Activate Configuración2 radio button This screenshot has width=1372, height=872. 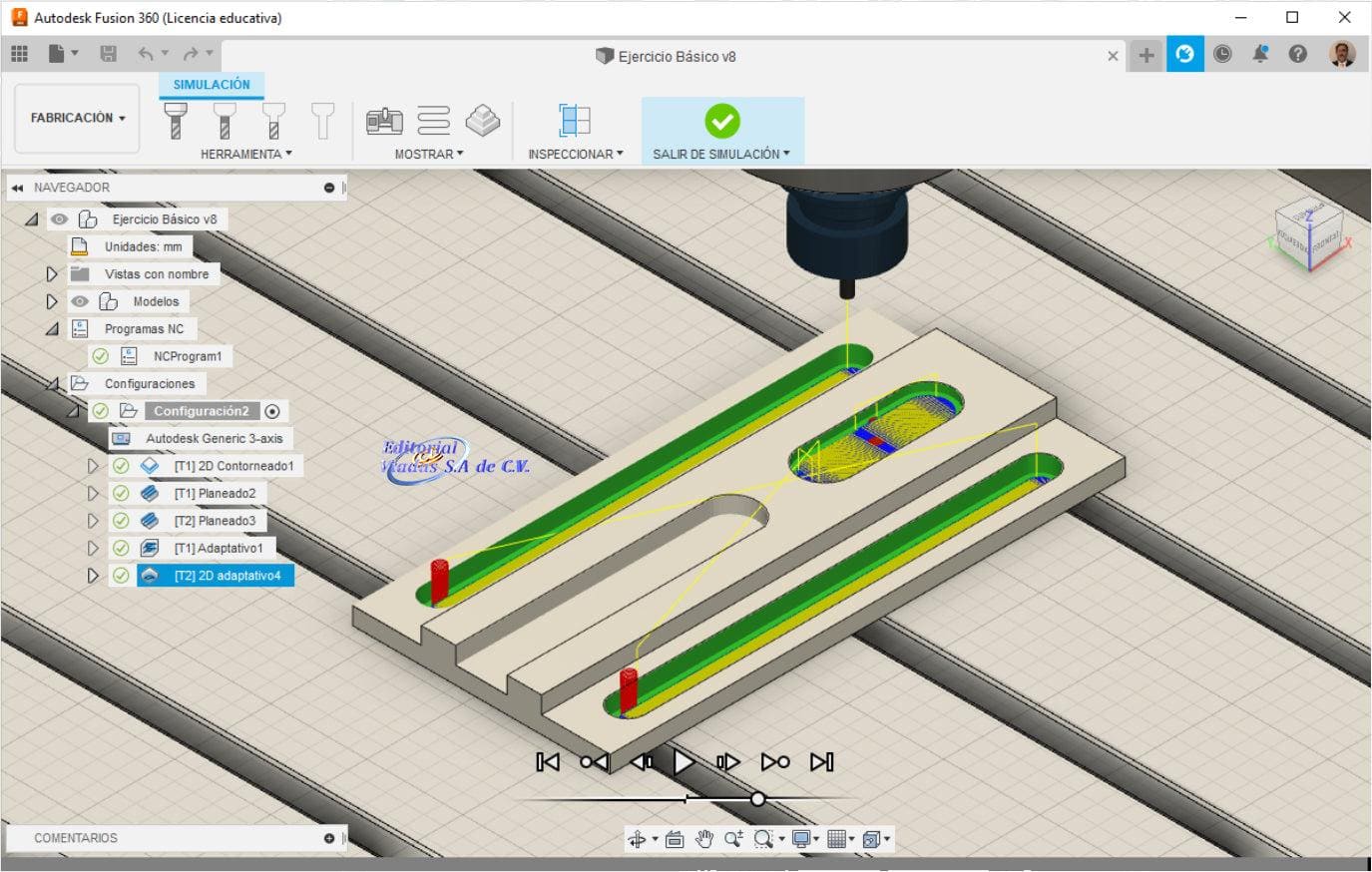pyautogui.click(x=272, y=411)
